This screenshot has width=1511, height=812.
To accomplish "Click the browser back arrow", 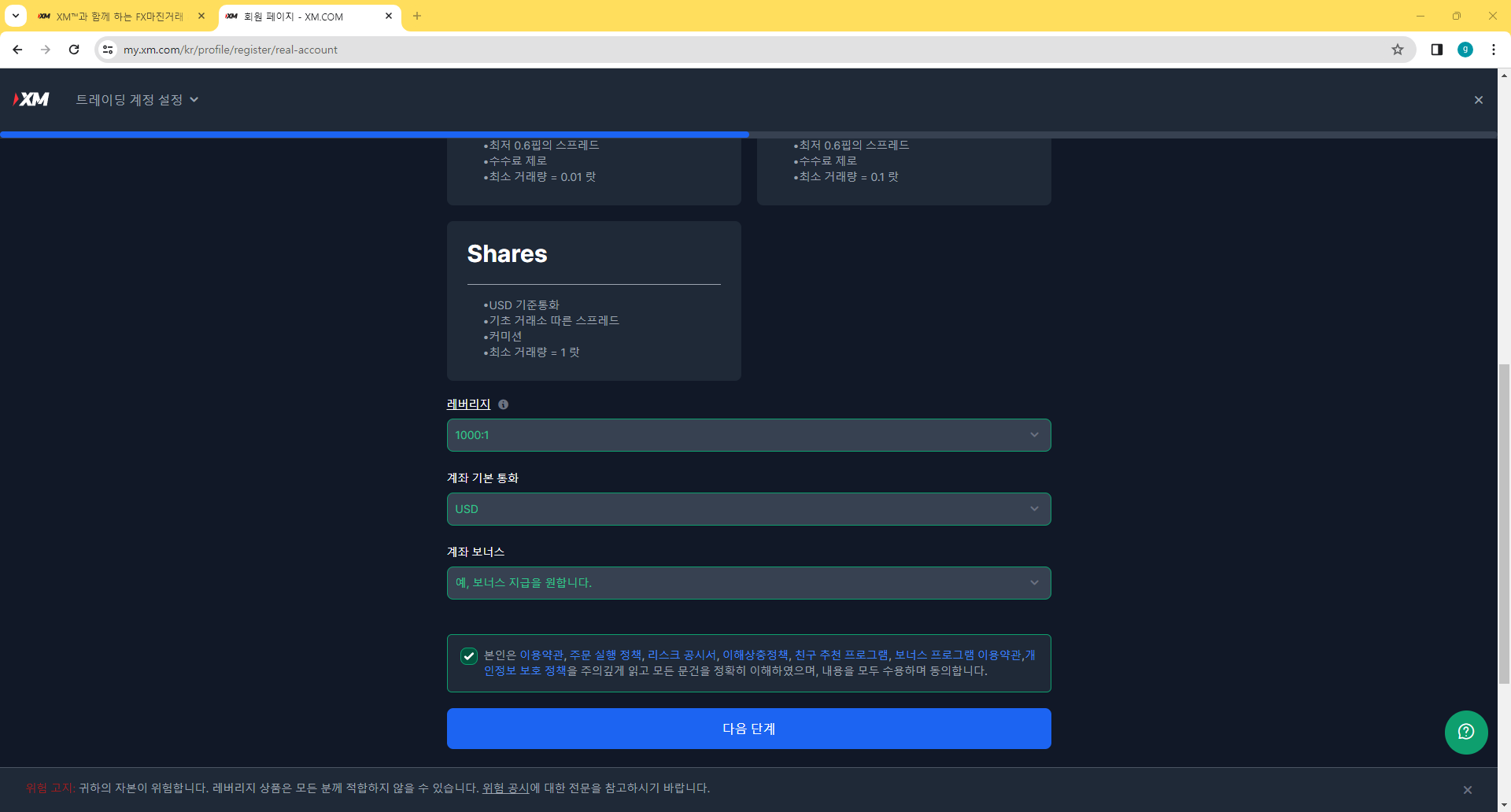I will [17, 49].
